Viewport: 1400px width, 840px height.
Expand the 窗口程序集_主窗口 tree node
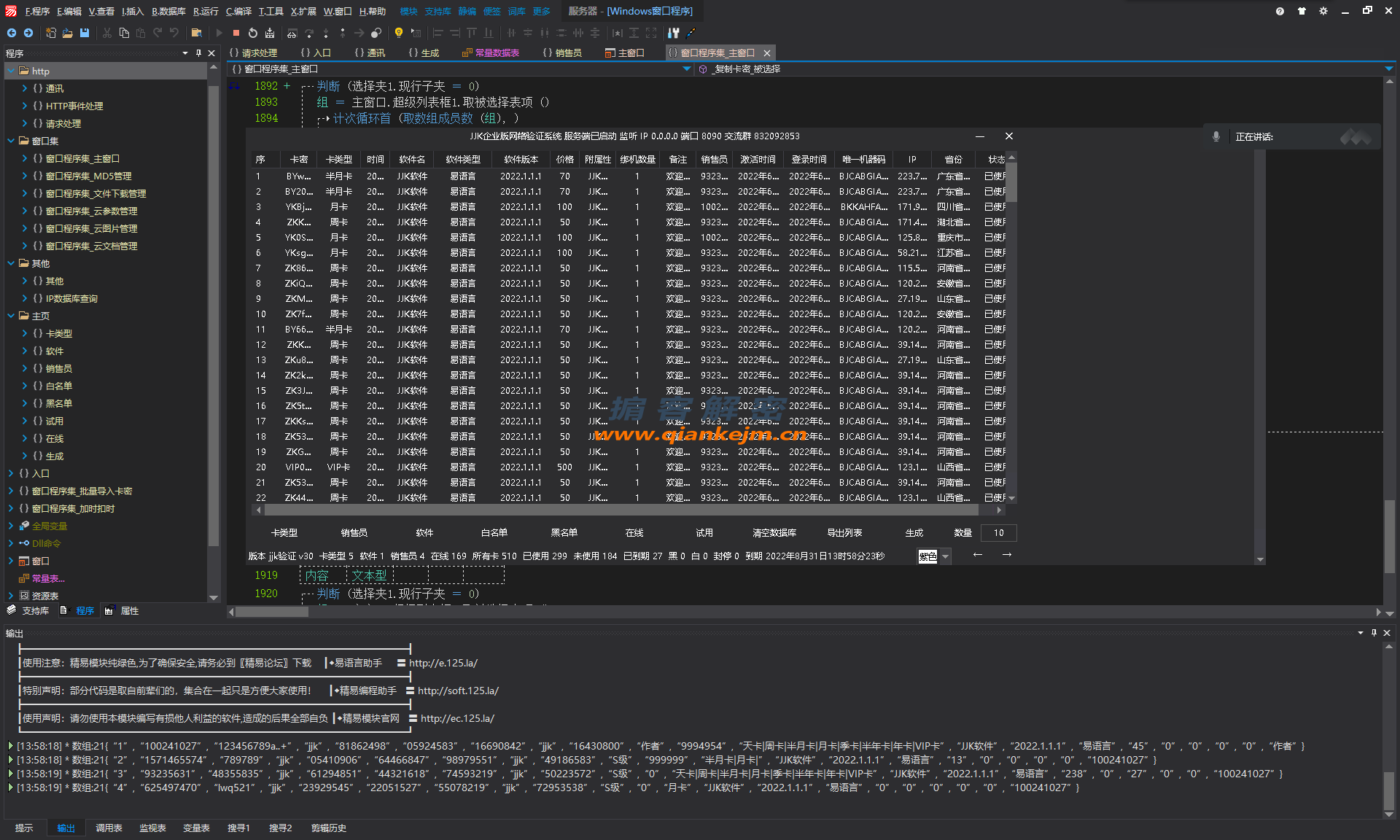(25, 158)
